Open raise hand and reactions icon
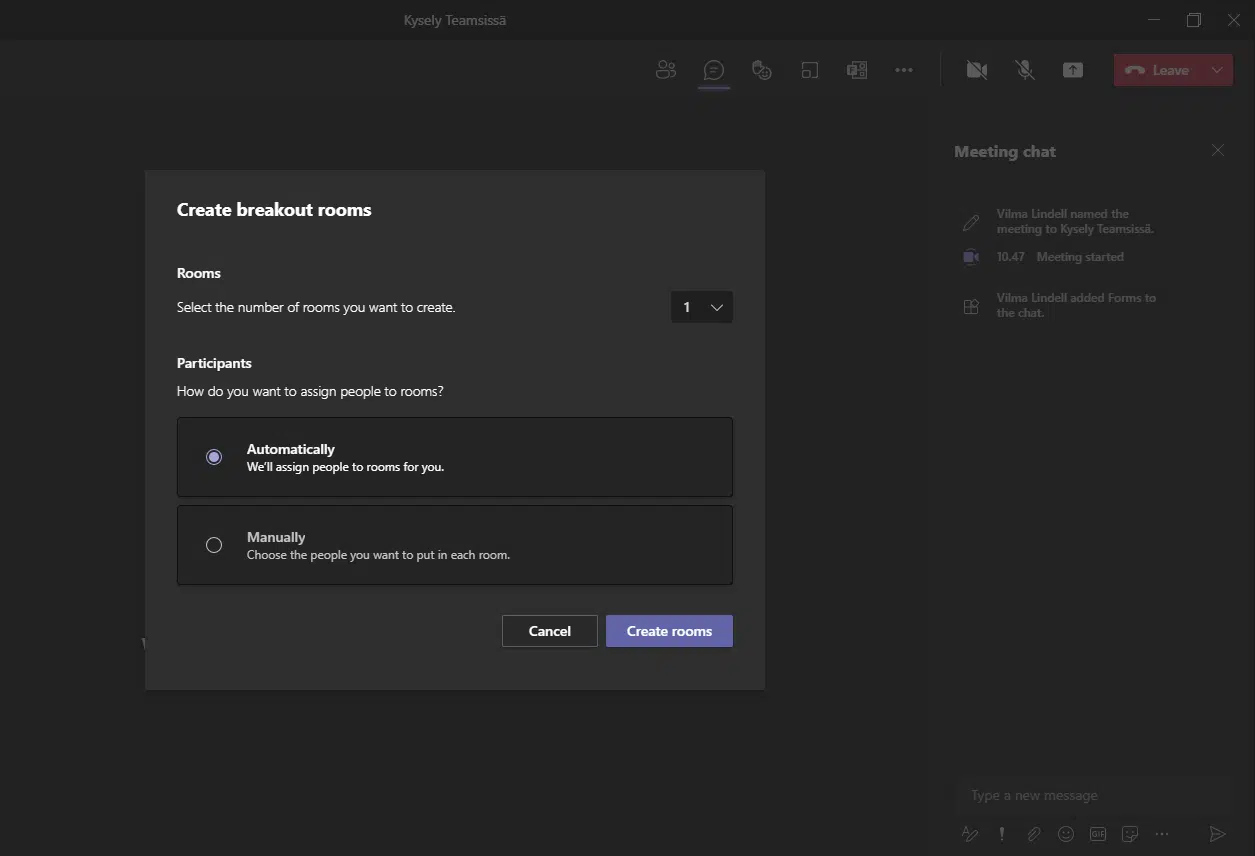 (x=762, y=70)
